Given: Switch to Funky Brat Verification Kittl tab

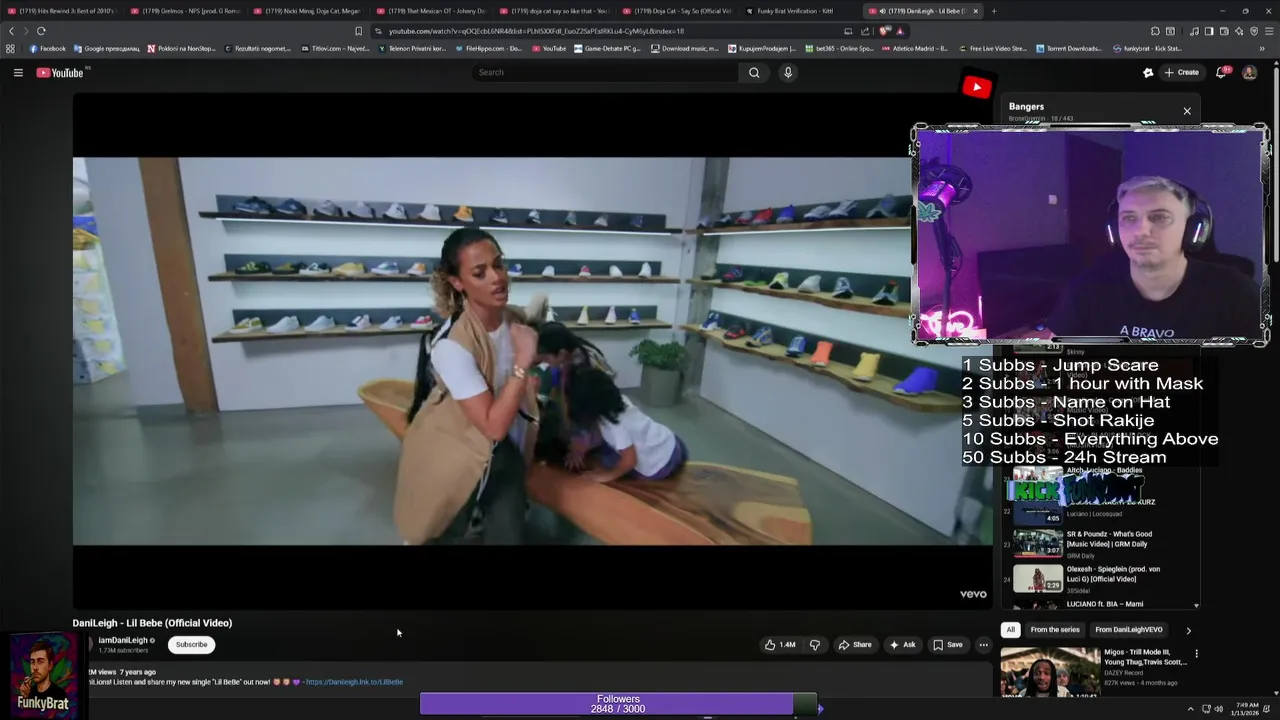Looking at the screenshot, I should pyautogui.click(x=797, y=11).
